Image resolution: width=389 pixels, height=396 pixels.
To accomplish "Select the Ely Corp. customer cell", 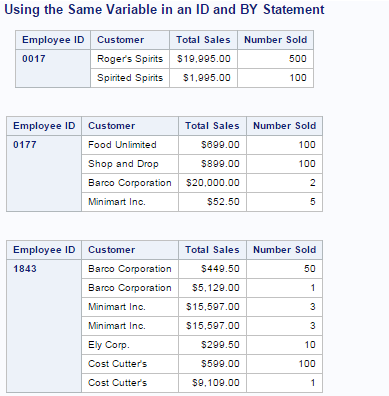I will (x=130, y=345).
